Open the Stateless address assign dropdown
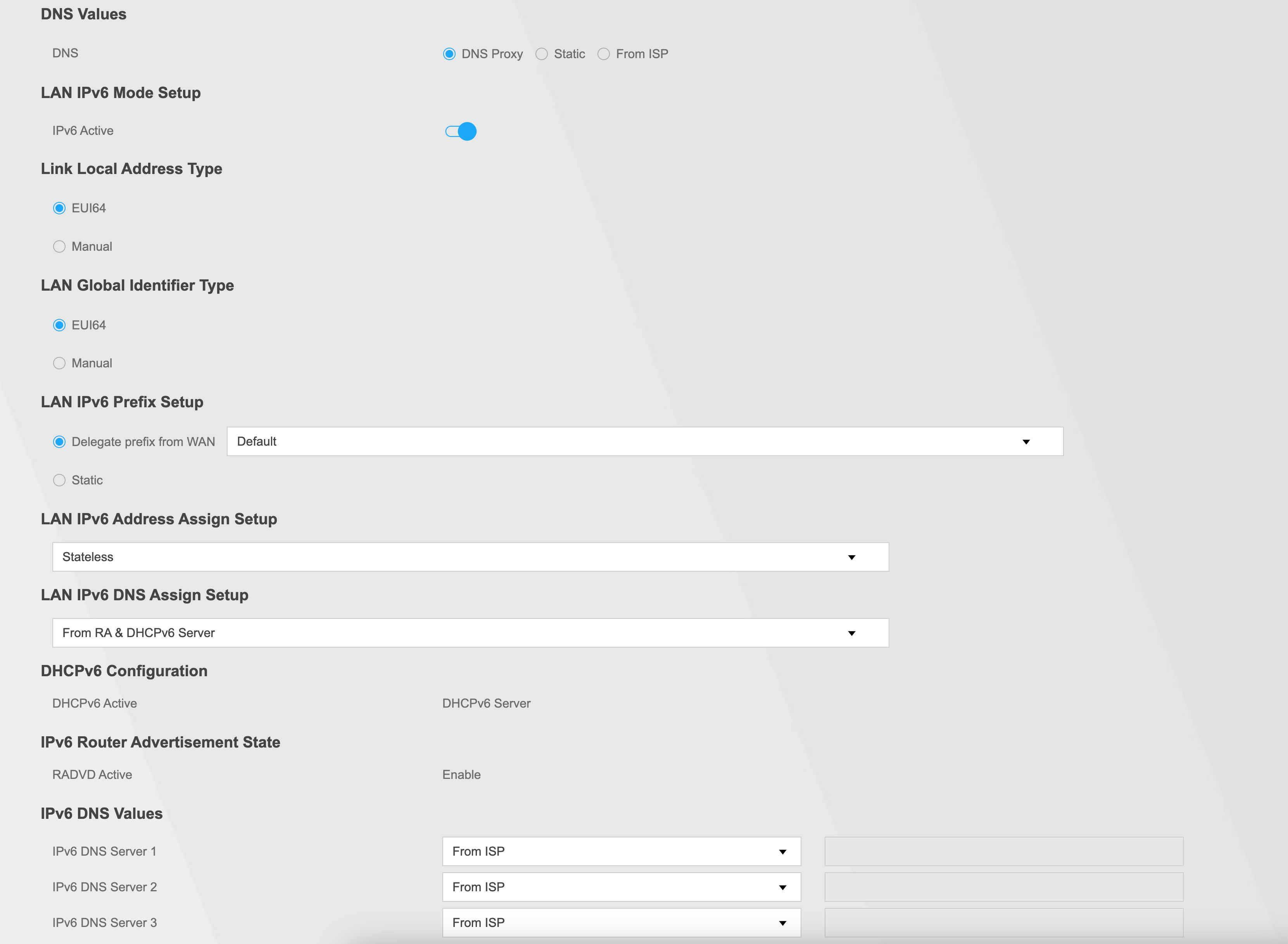1288x944 pixels. [470, 556]
